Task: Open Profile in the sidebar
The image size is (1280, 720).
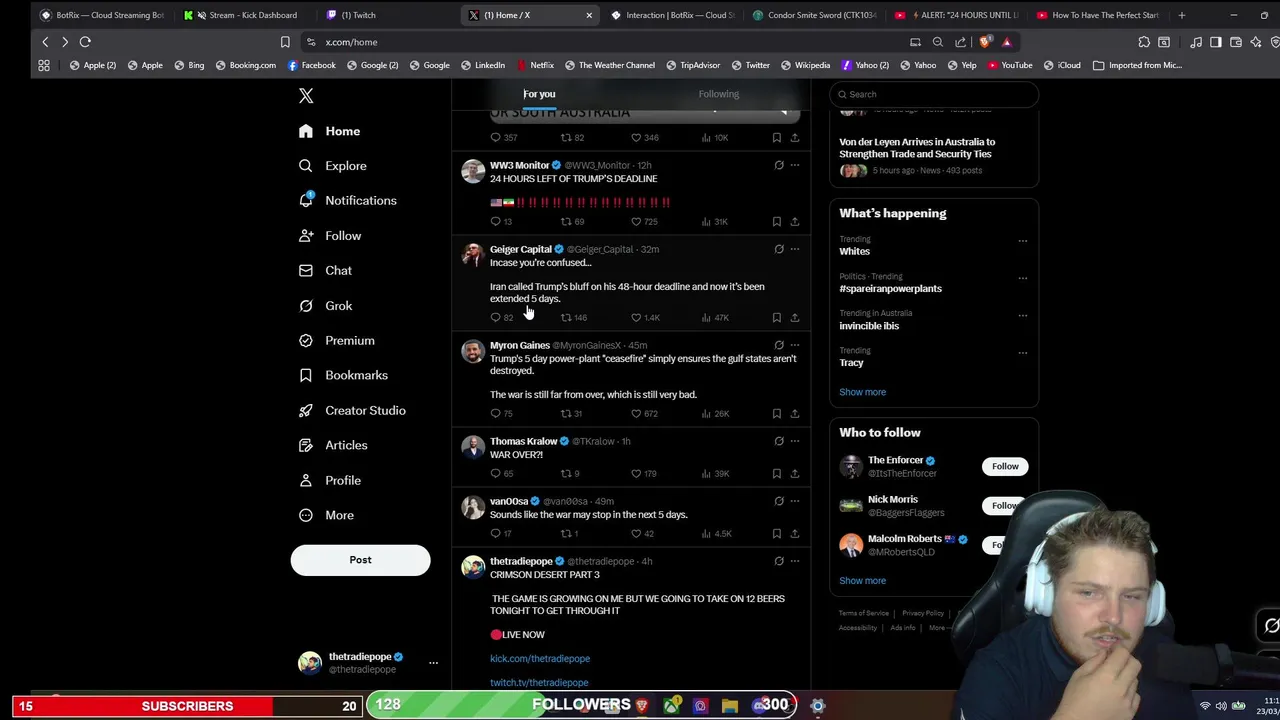Action: point(329,480)
